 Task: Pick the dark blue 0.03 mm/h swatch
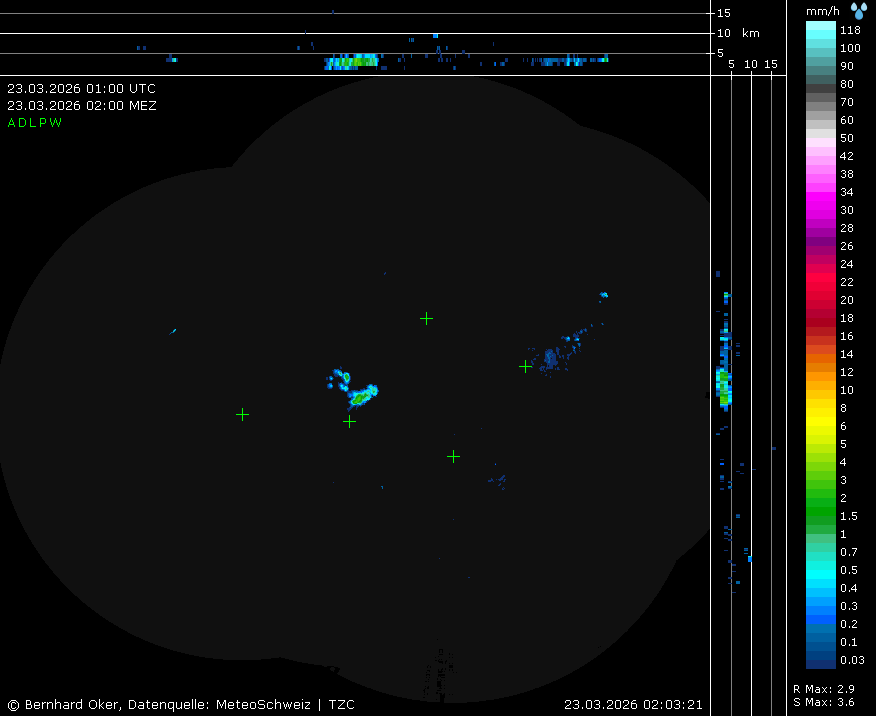(821, 660)
